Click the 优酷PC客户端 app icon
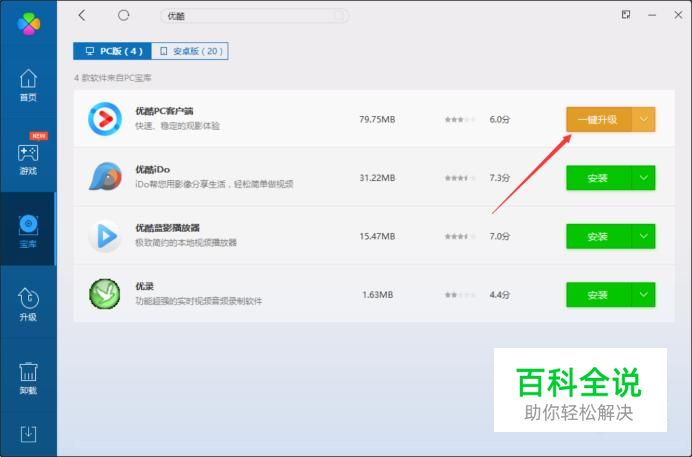Viewport: 692px width, 457px height. (x=105, y=119)
